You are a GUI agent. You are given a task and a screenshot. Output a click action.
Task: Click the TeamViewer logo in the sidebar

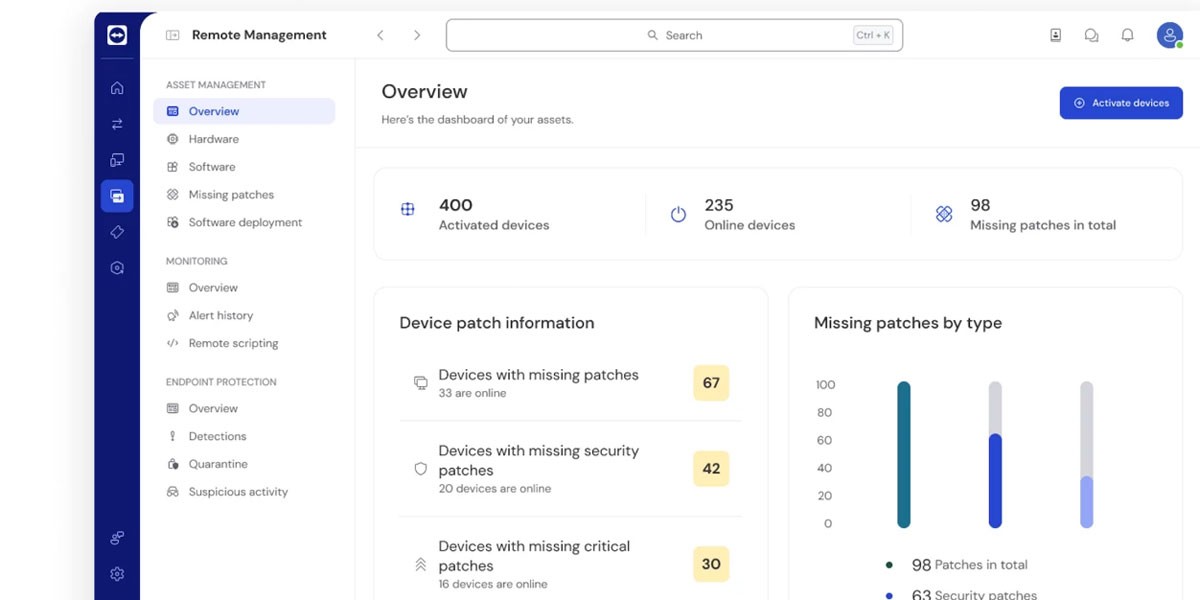pyautogui.click(x=117, y=35)
